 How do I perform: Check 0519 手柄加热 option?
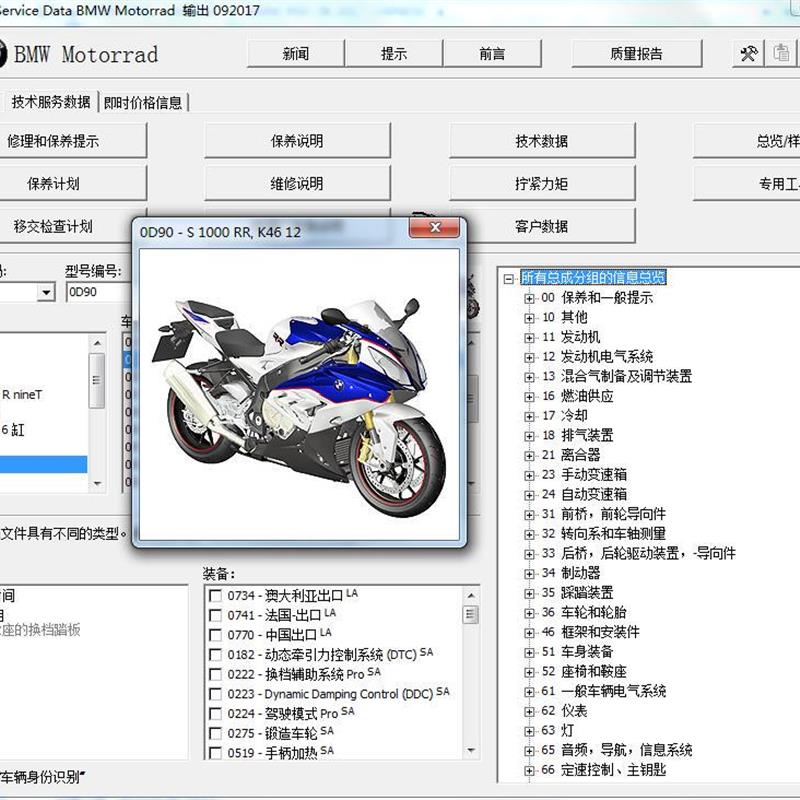point(215,753)
